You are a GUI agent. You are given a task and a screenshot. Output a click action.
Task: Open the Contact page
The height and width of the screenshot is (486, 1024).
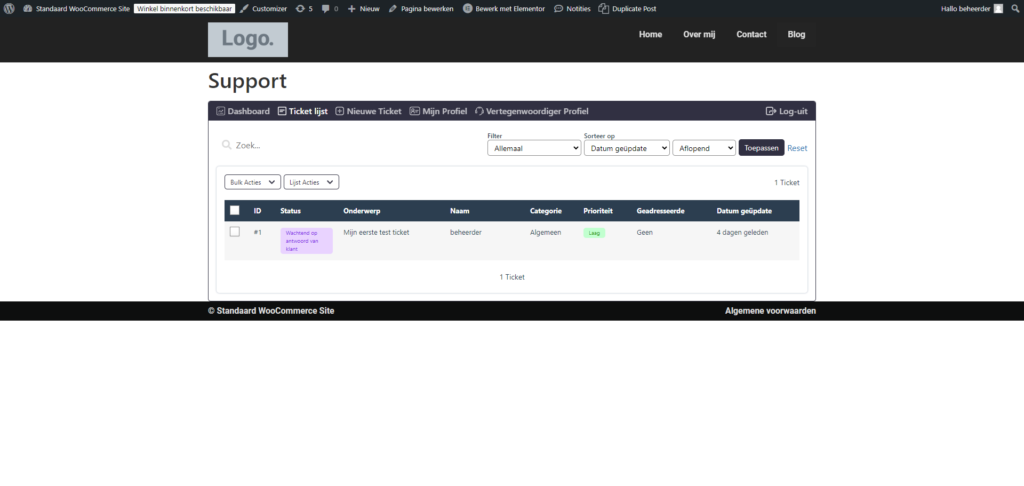click(752, 35)
